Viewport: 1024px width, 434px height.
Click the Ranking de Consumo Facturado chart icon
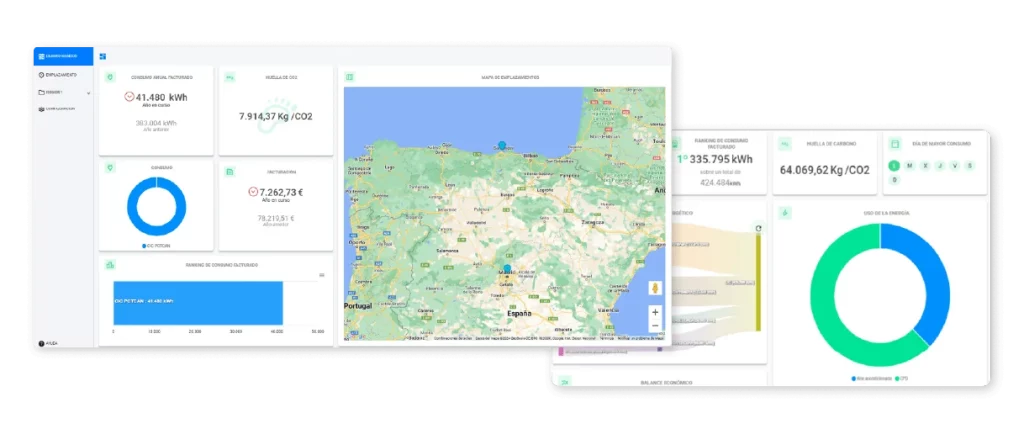(110, 264)
